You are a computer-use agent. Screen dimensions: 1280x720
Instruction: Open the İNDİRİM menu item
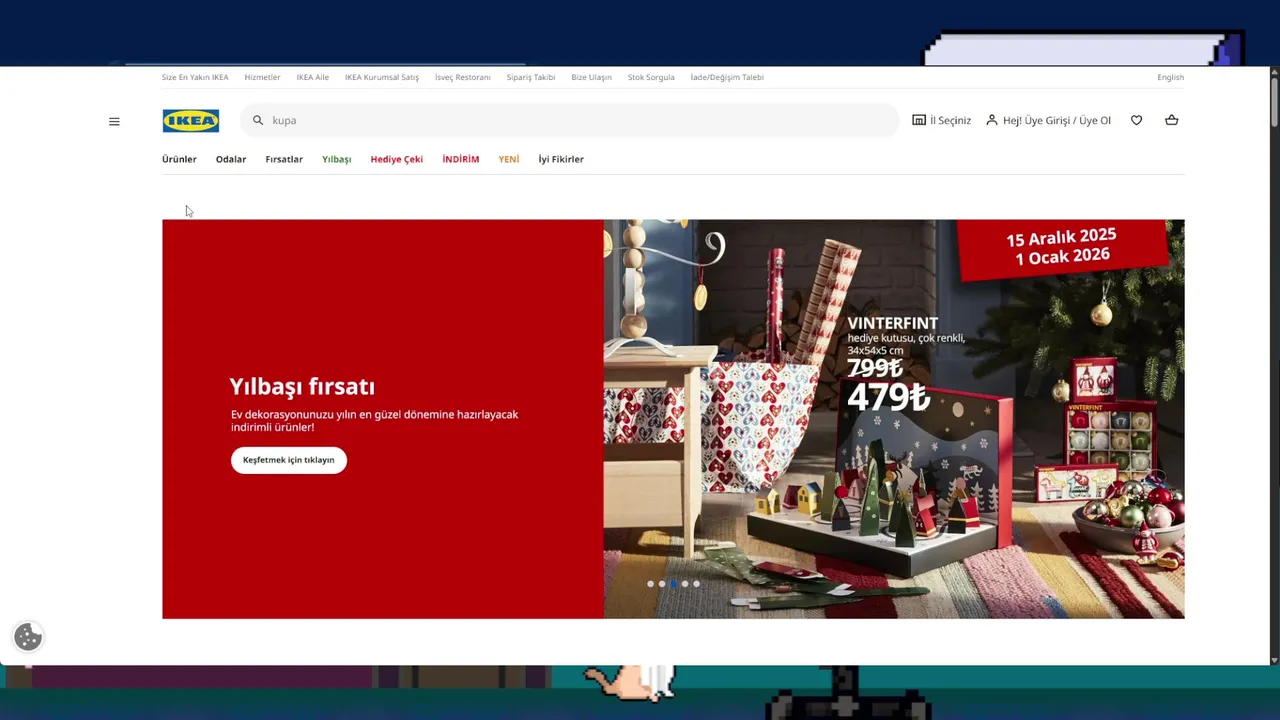pyautogui.click(x=461, y=159)
